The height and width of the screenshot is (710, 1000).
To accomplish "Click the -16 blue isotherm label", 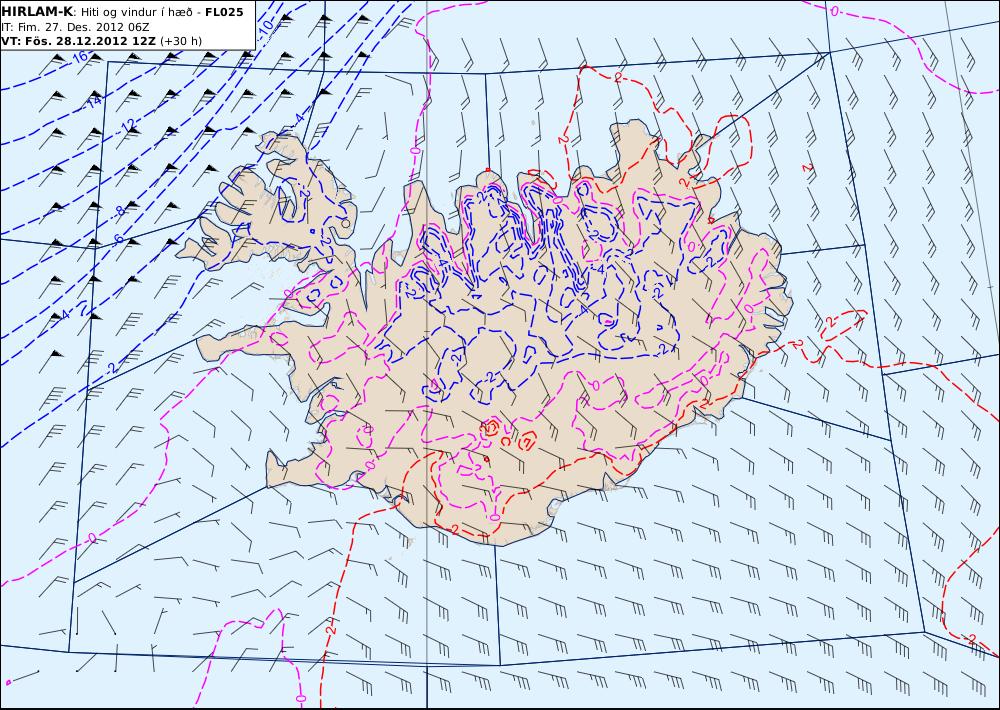I will click(78, 58).
